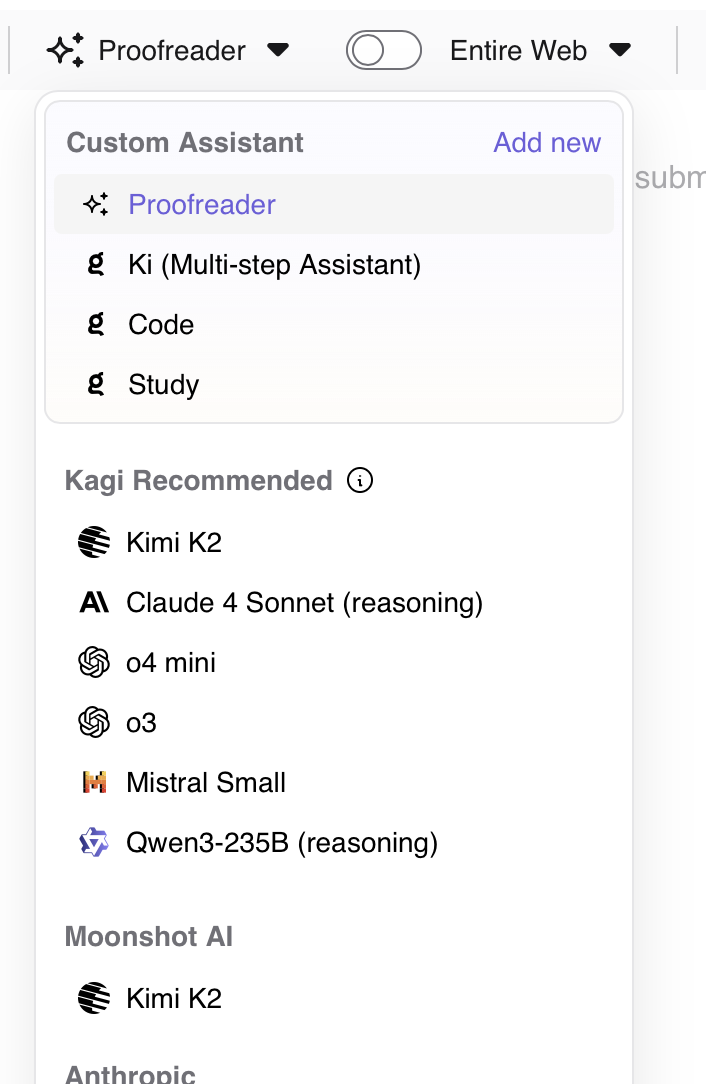Select Ki (Multi-step Assistant) from list
This screenshot has width=706, height=1084.
click(274, 264)
